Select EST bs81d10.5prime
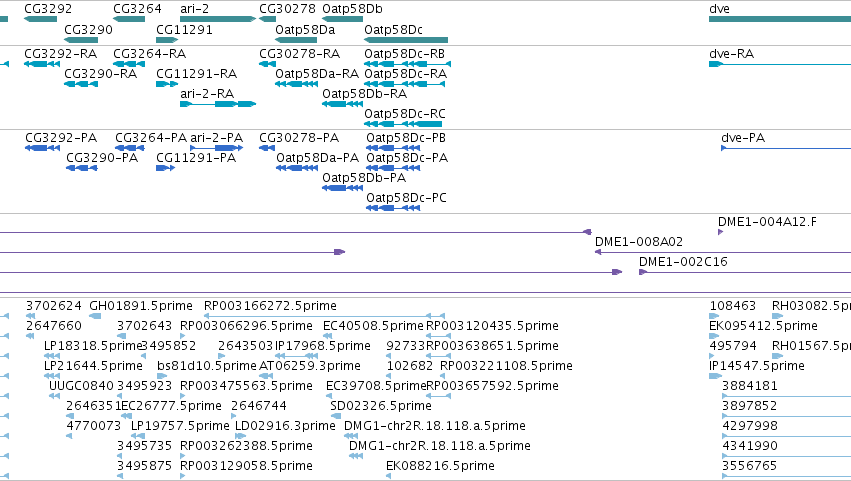Screen dimensions: 851x481 click(x=207, y=366)
